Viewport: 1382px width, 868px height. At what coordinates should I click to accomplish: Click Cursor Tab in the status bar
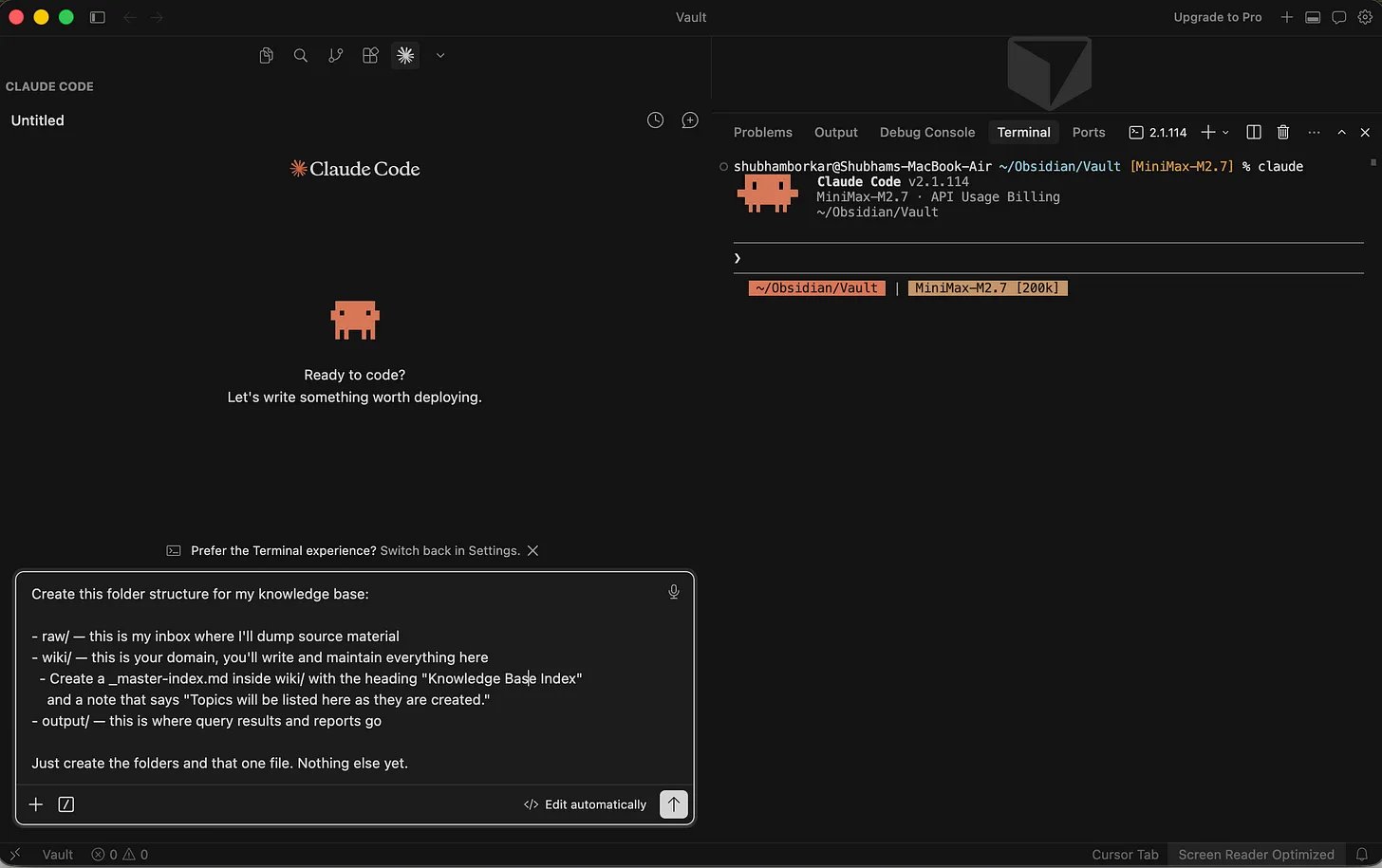[1125, 855]
